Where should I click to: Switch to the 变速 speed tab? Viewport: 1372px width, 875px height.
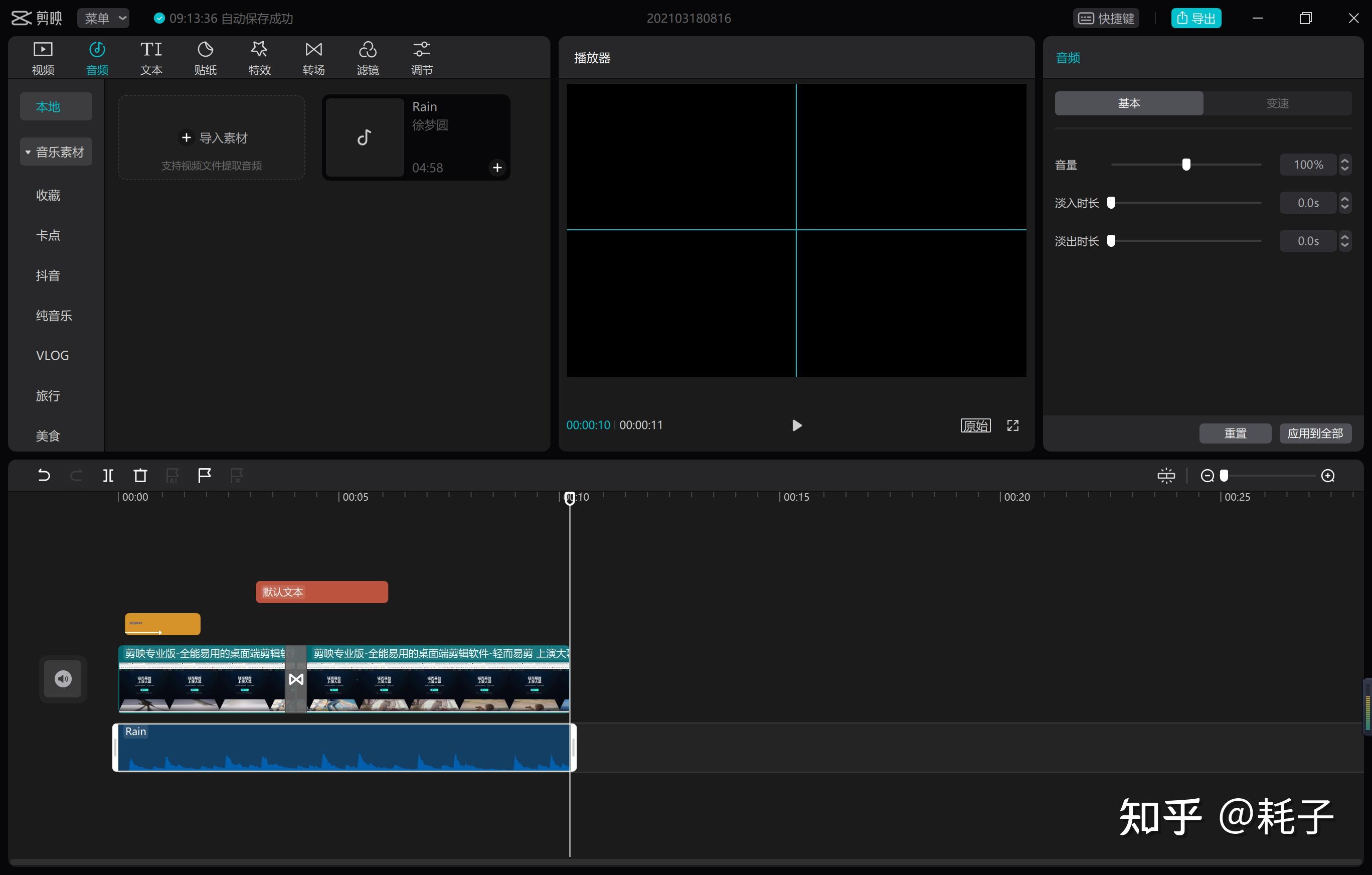(x=1277, y=103)
